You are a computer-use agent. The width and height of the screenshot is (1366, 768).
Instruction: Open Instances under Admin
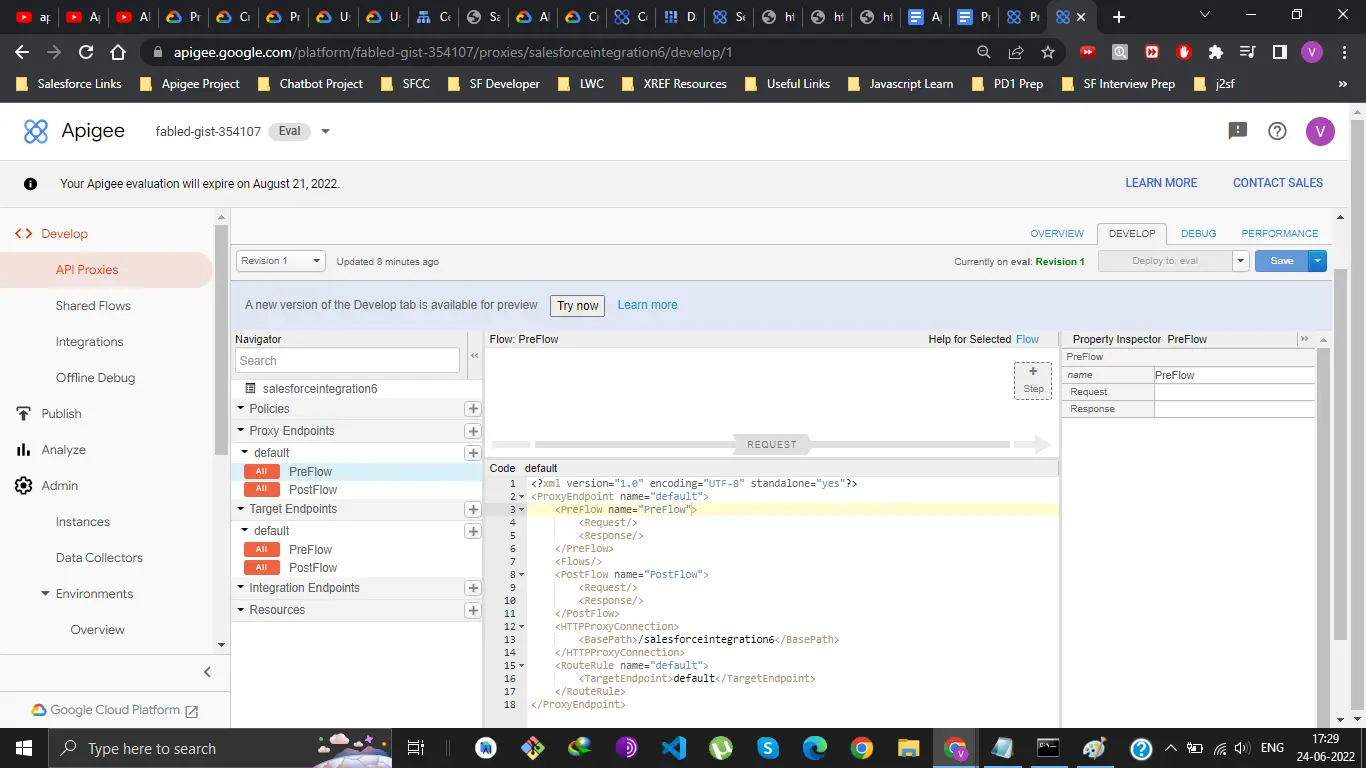tap(83, 522)
